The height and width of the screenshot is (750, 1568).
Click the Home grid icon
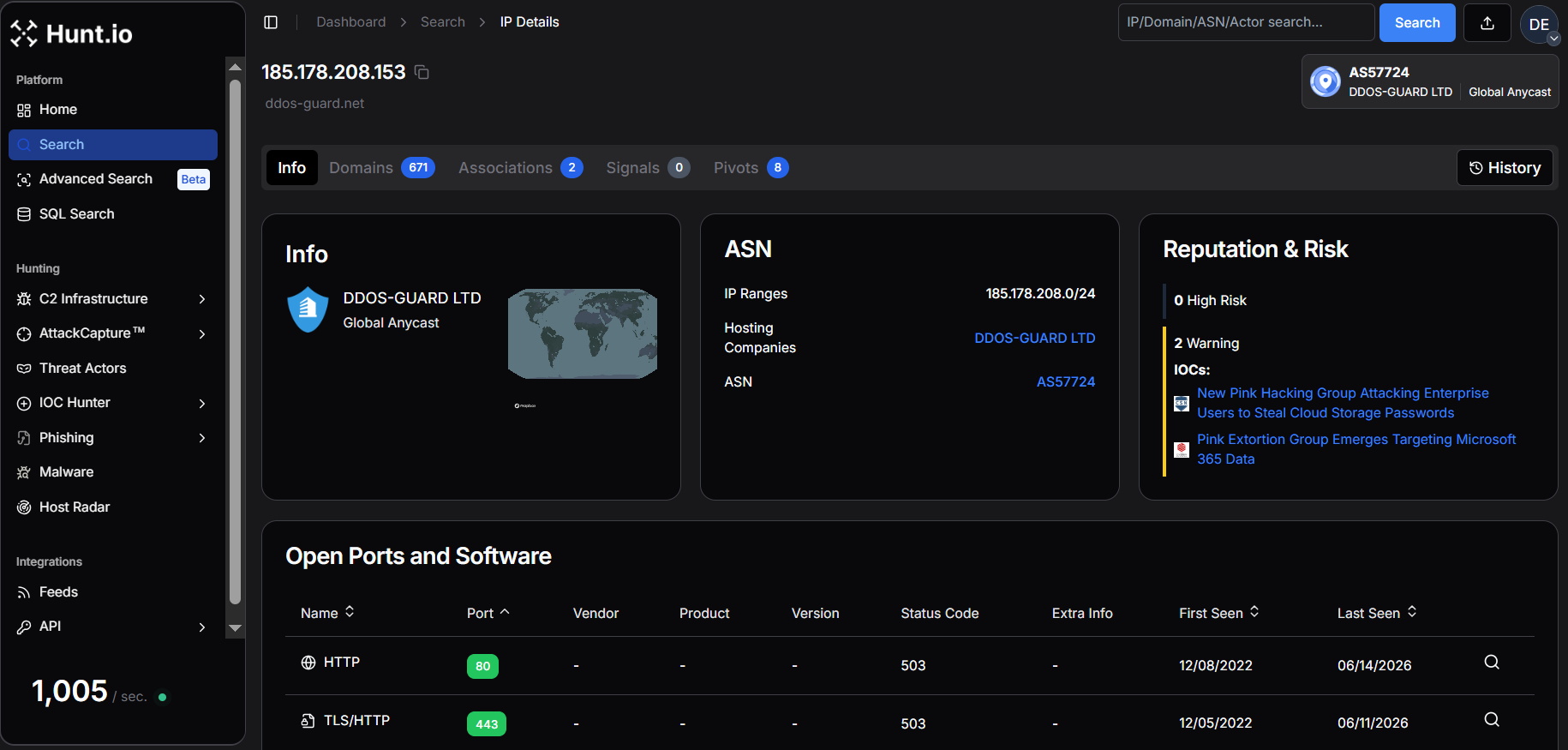point(24,110)
